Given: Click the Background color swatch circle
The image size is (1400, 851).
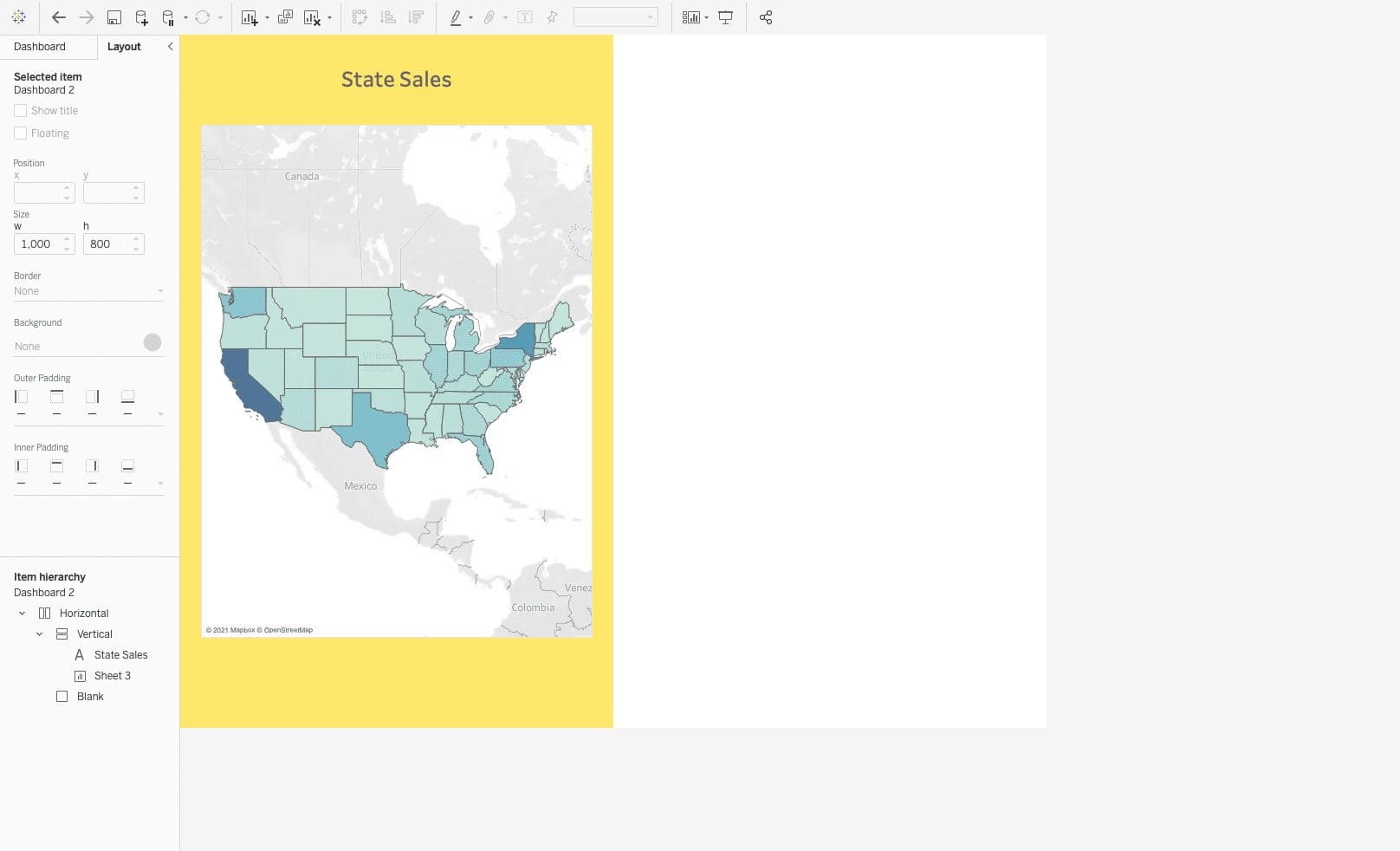Looking at the screenshot, I should (152, 342).
